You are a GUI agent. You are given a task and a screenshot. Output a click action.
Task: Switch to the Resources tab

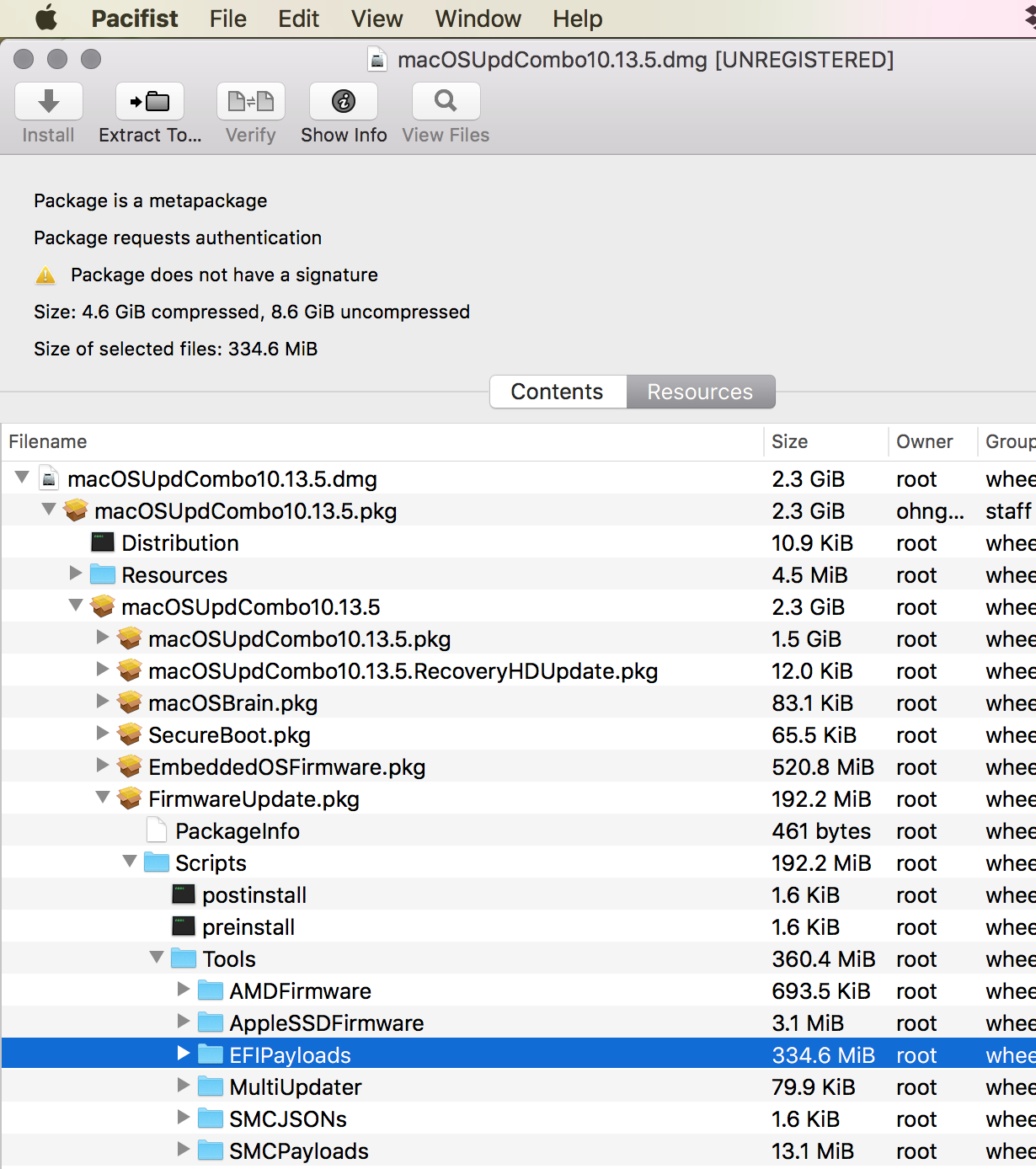[700, 392]
